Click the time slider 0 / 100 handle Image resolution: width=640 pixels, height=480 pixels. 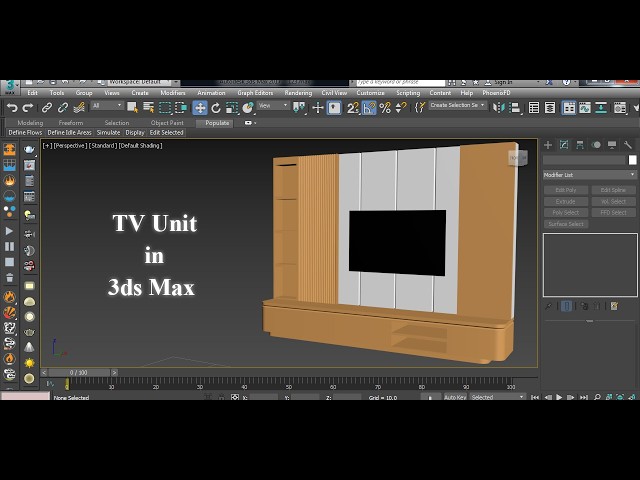click(79, 373)
